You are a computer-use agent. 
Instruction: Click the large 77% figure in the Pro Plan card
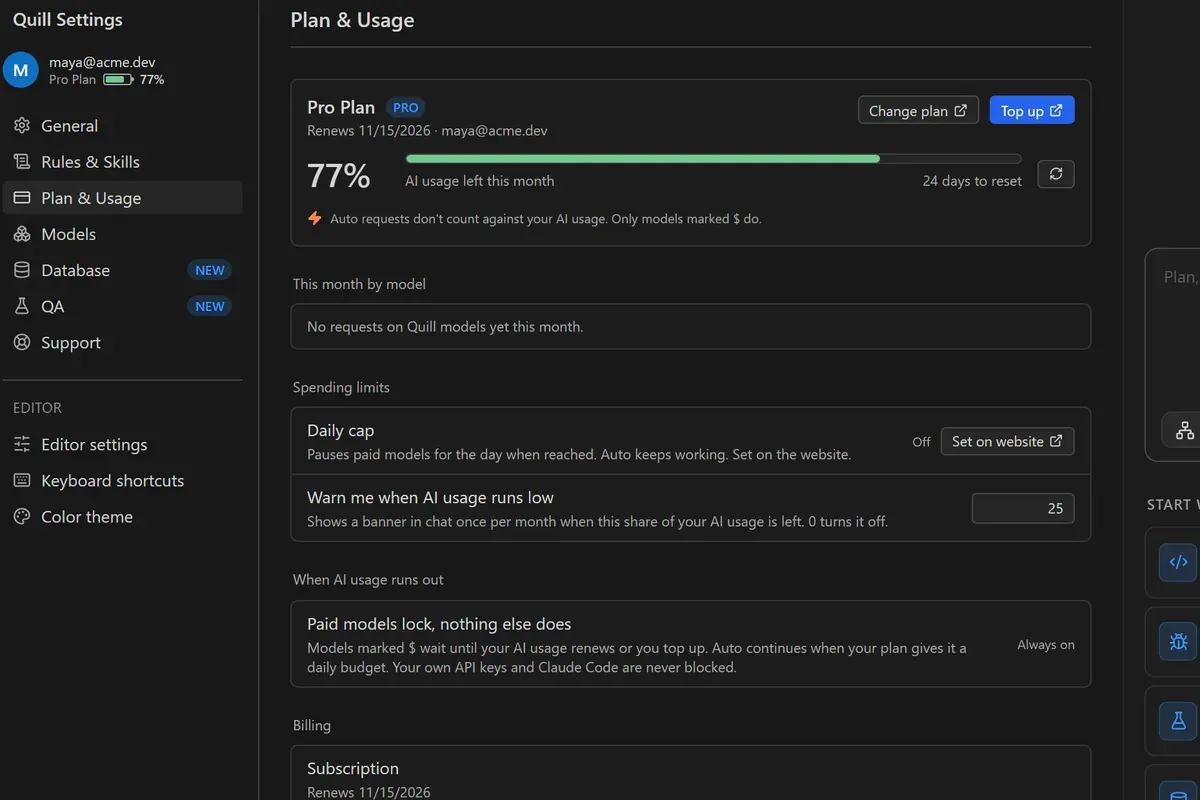(339, 176)
